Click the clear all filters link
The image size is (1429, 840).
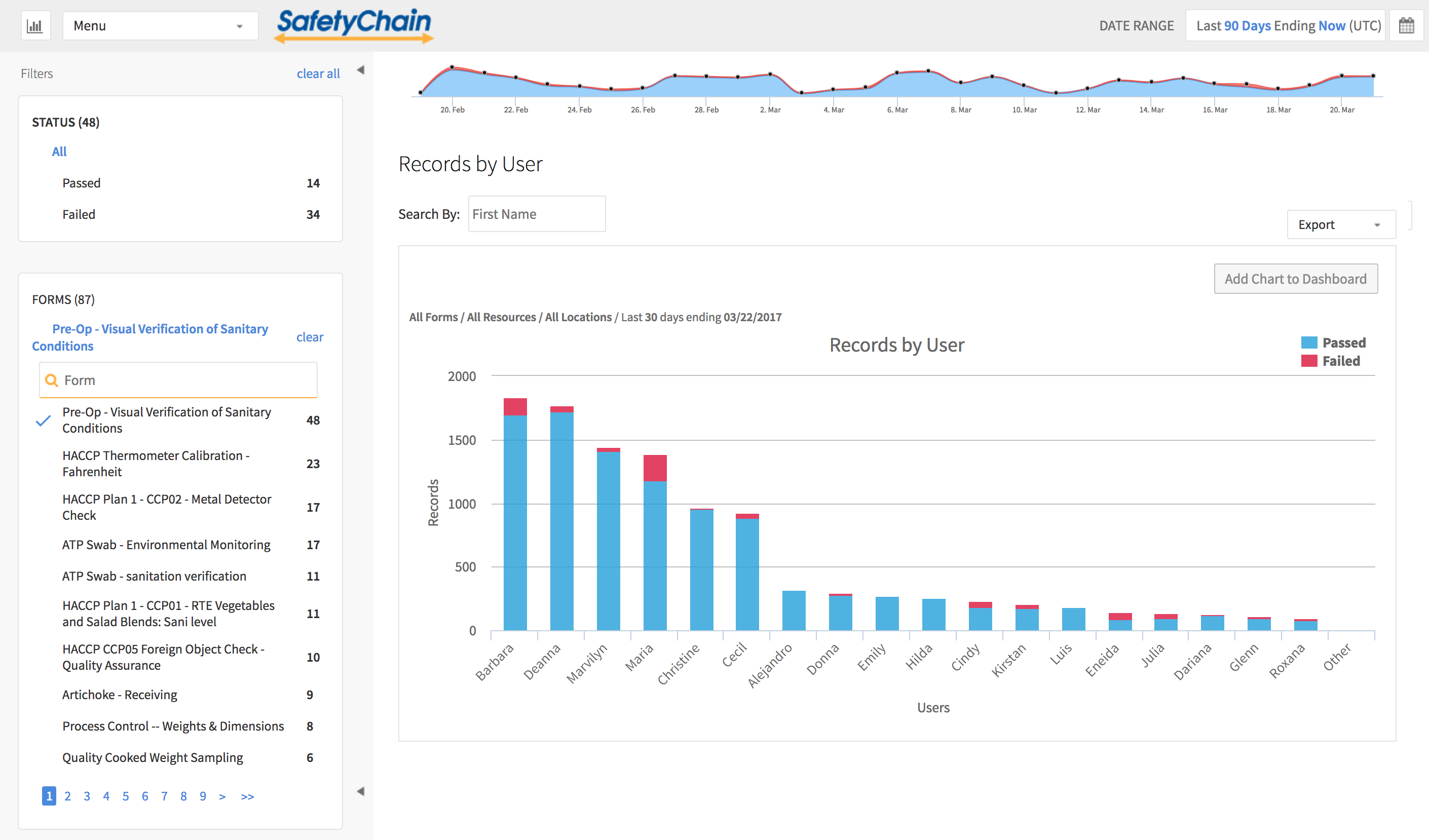coord(318,73)
